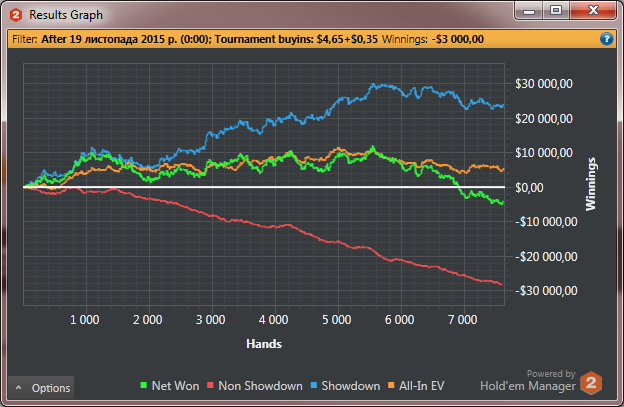Toggle the Non Showdown legend label
The width and height of the screenshot is (624, 407).
click(260, 386)
